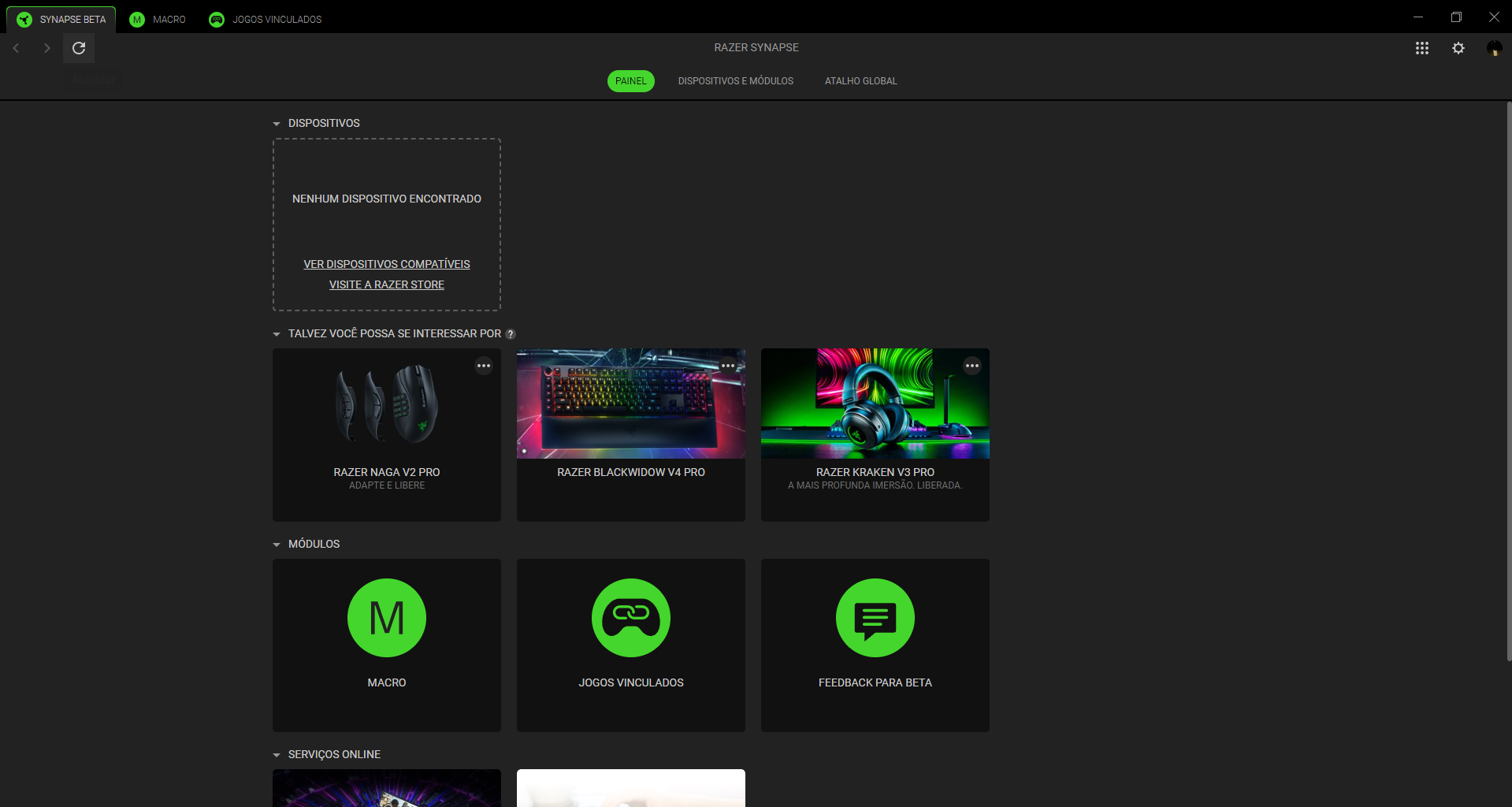The image size is (1512, 807).
Task: Click the Feedback para Beta label
Action: (875, 682)
